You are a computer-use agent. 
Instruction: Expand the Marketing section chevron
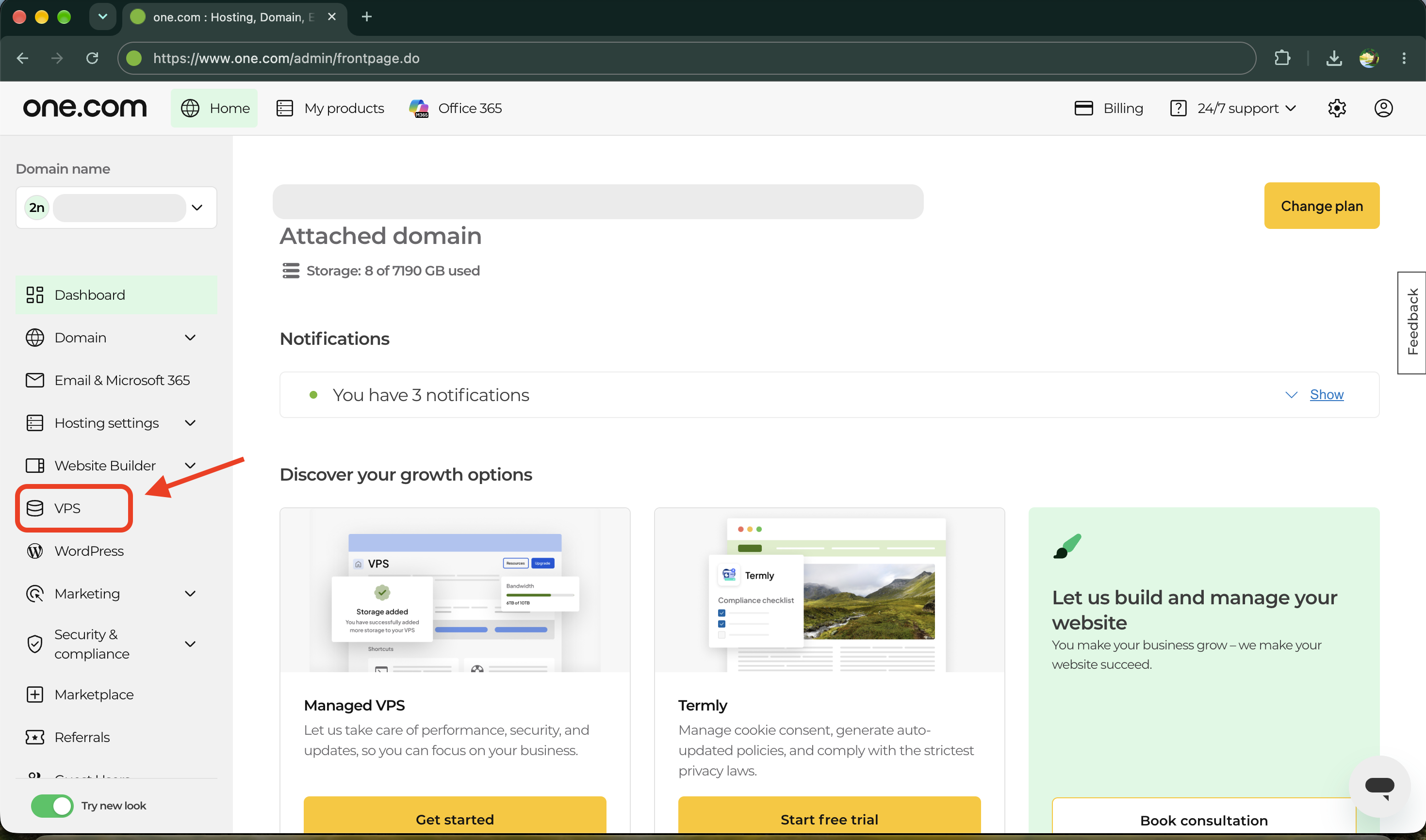(190, 594)
